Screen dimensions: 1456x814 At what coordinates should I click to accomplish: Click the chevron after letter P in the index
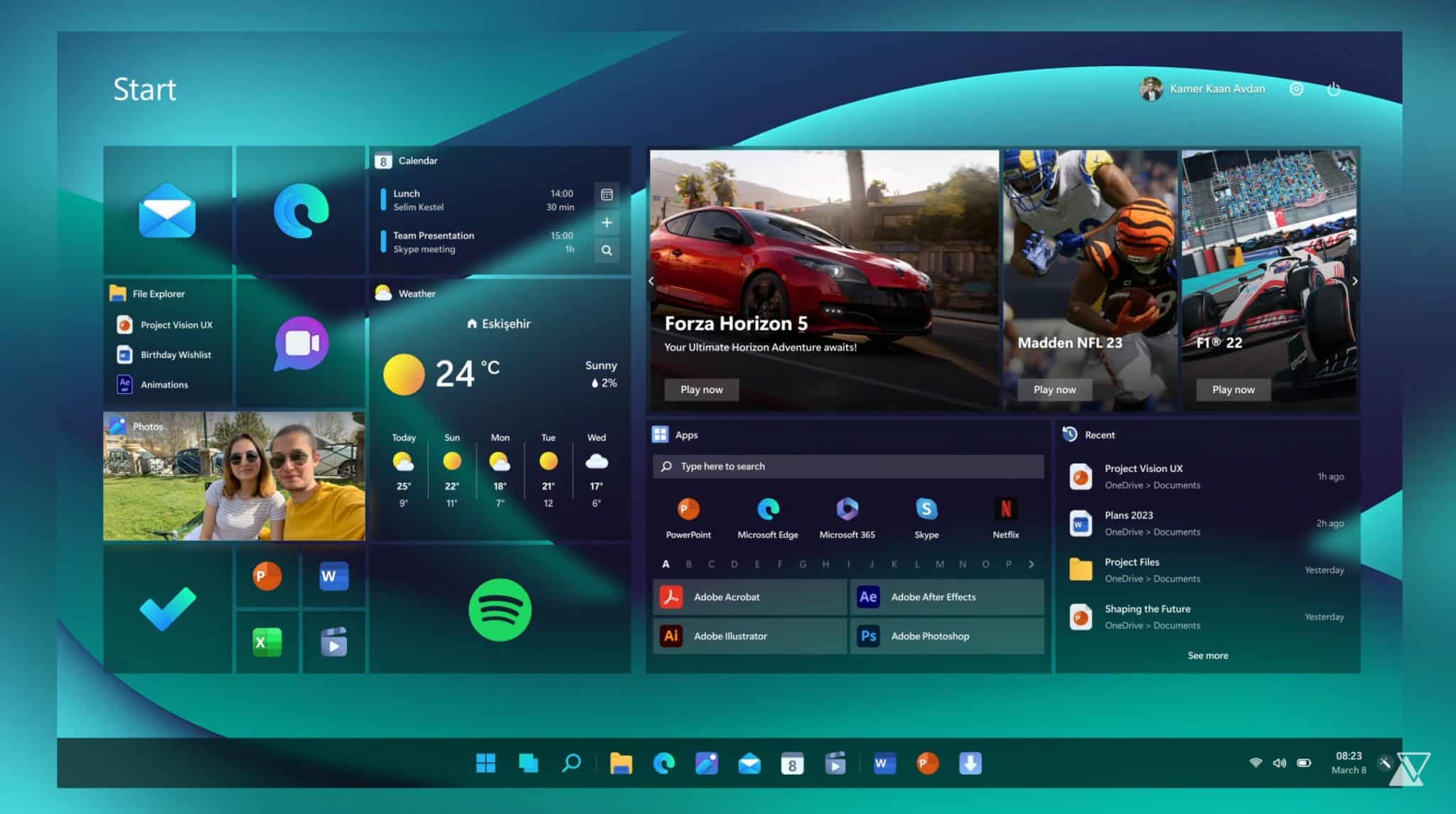point(1032,564)
